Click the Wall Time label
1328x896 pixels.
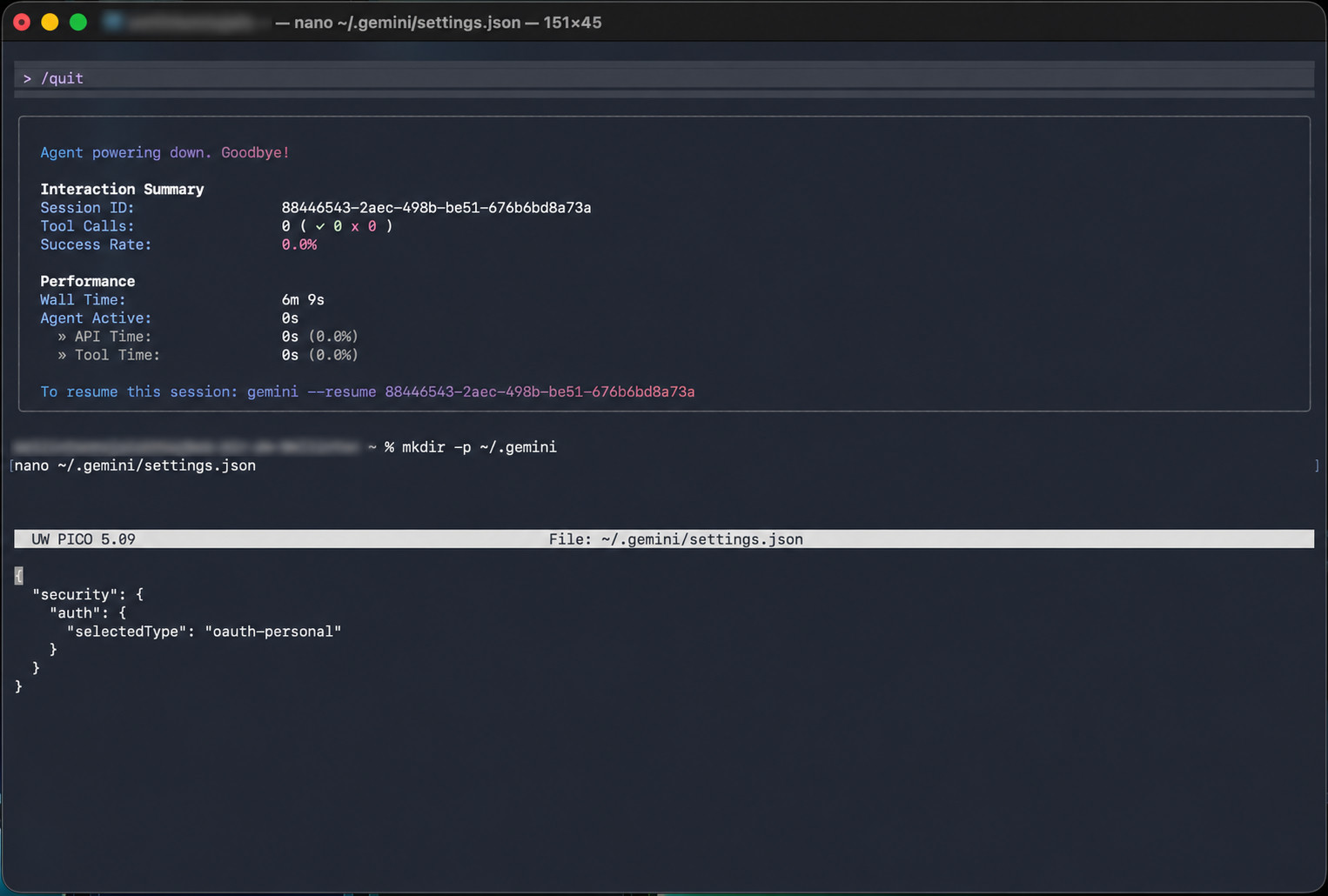(83, 299)
